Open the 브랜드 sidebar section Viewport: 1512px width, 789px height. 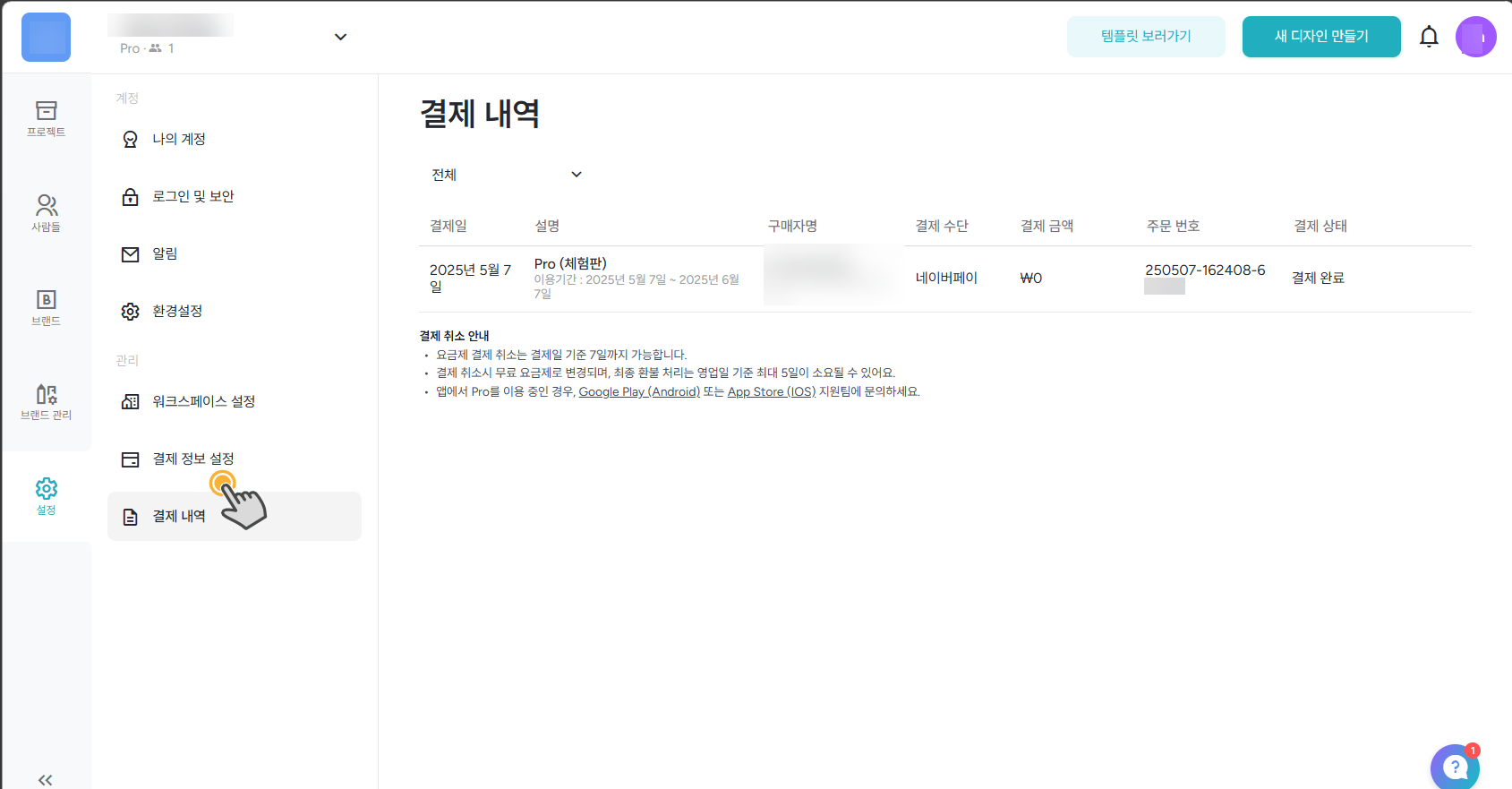[46, 308]
